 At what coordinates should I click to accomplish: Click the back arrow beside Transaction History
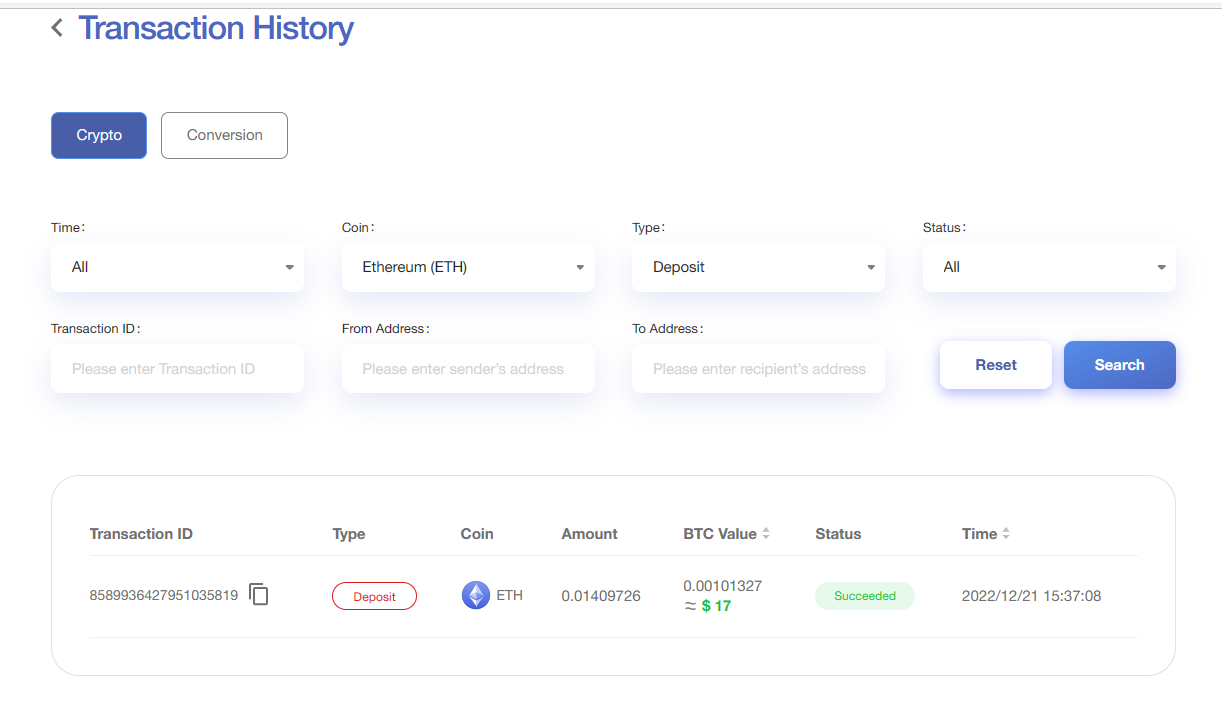(x=57, y=28)
